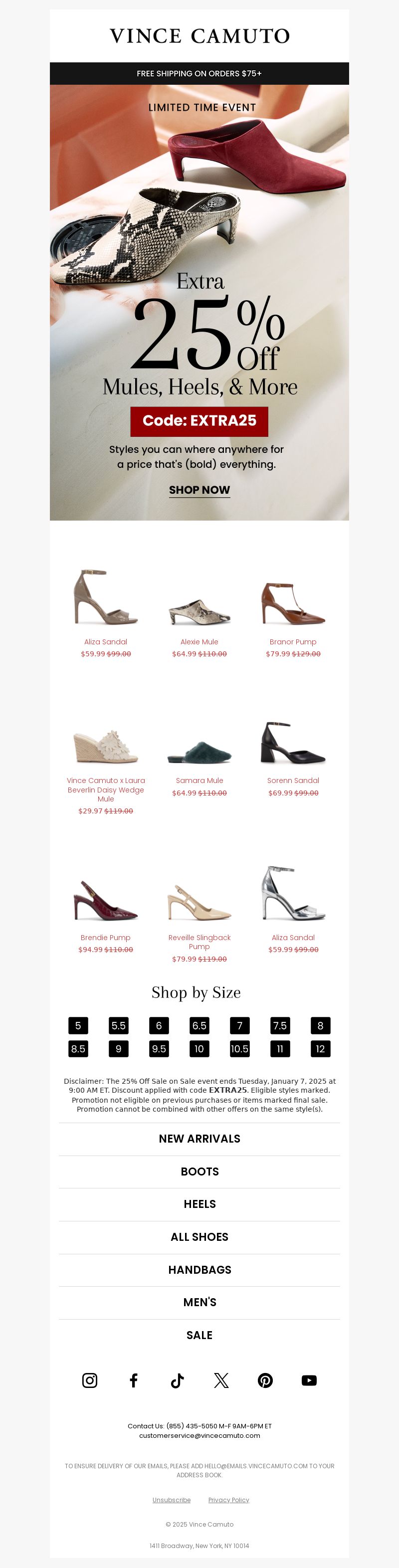Screen dimensions: 399x1568
Task: Open the YouTube social icon
Action: point(309,1380)
